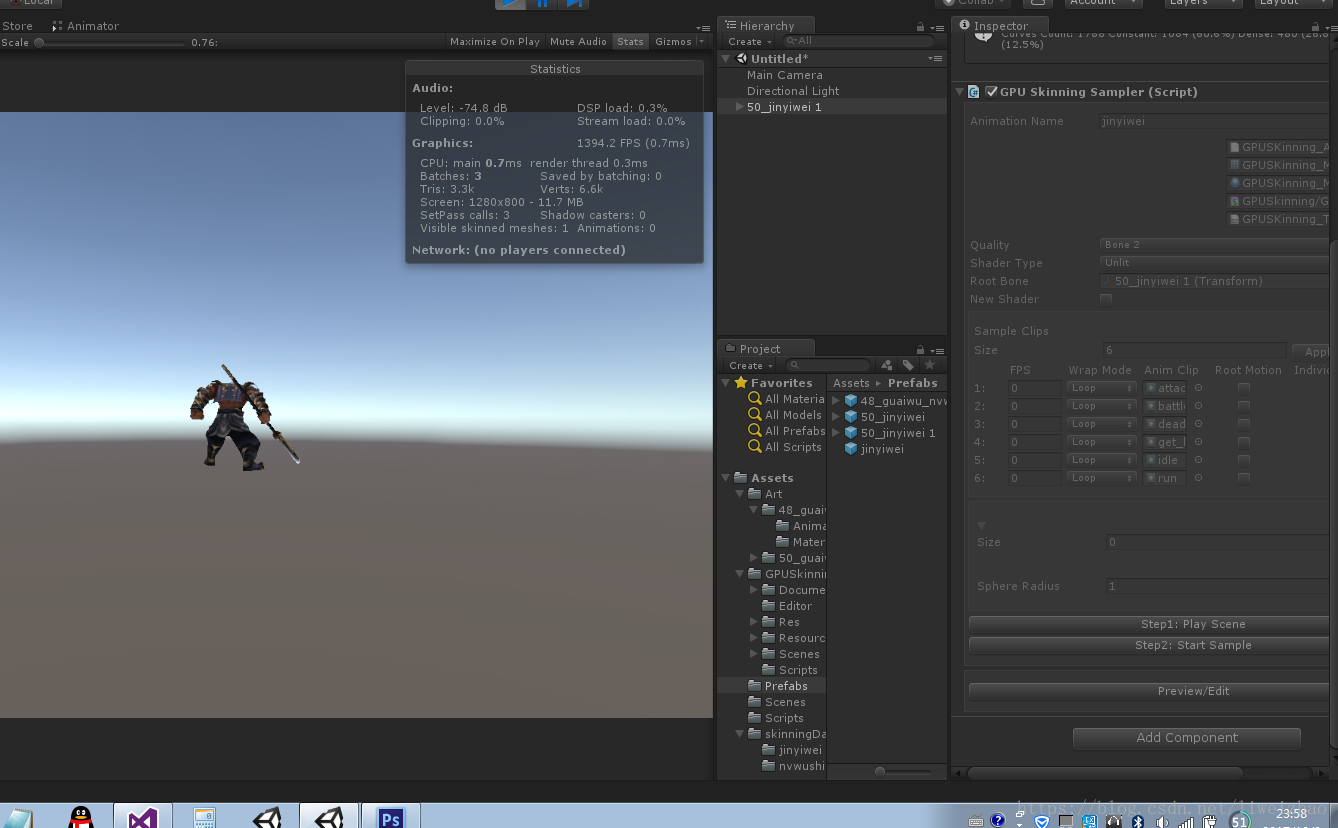Click the Hierarchy search field
This screenshot has height=828, width=1338.
tap(858, 42)
